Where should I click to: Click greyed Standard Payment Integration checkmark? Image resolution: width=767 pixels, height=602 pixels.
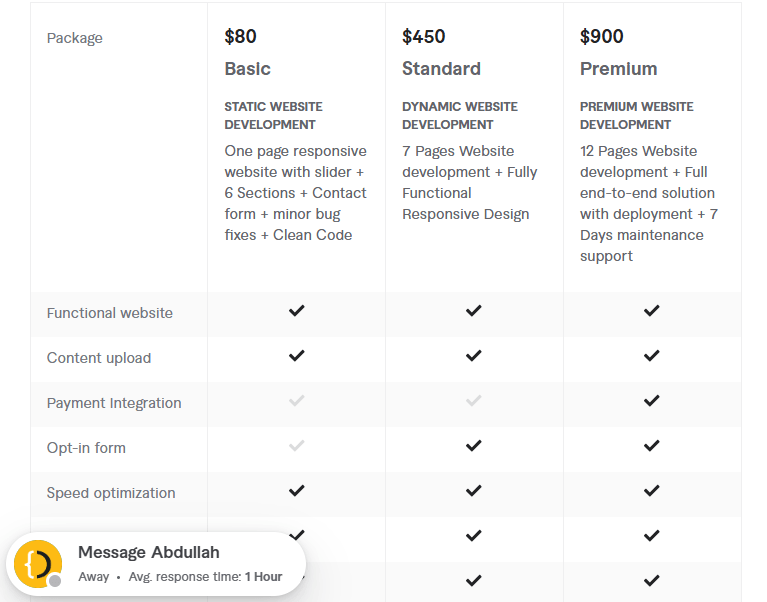click(x=474, y=401)
